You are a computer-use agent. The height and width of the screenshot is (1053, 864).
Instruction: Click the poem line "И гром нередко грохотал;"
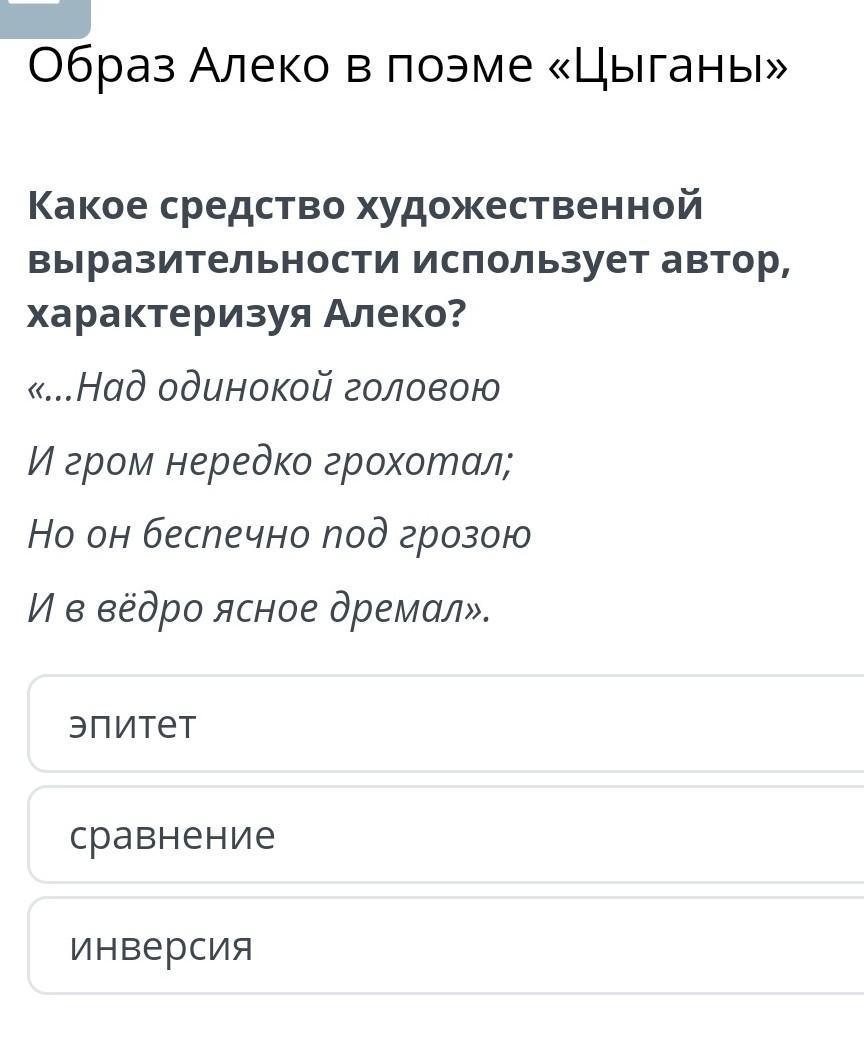click(271, 462)
